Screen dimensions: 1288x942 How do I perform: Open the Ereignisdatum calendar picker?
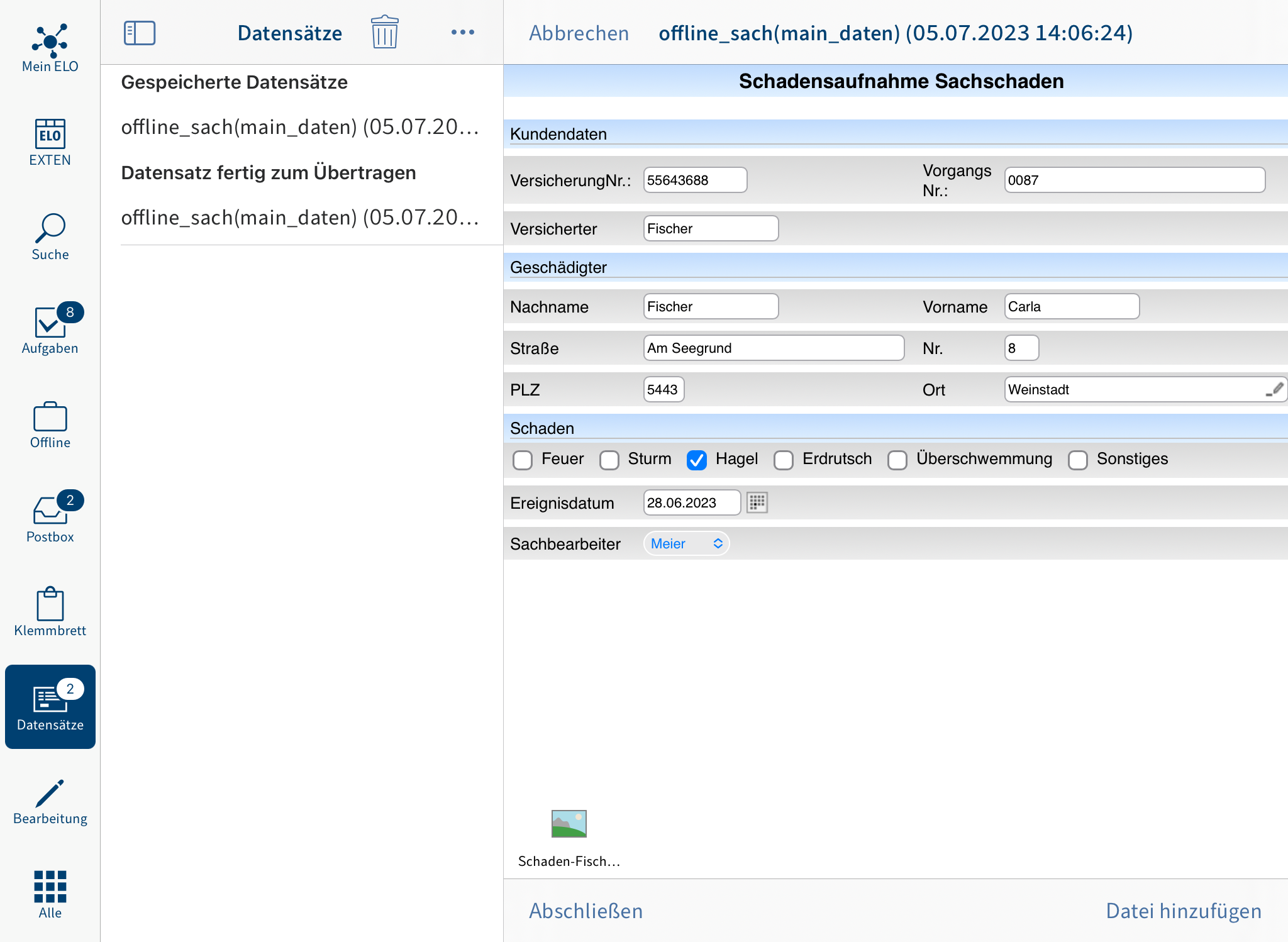757,502
